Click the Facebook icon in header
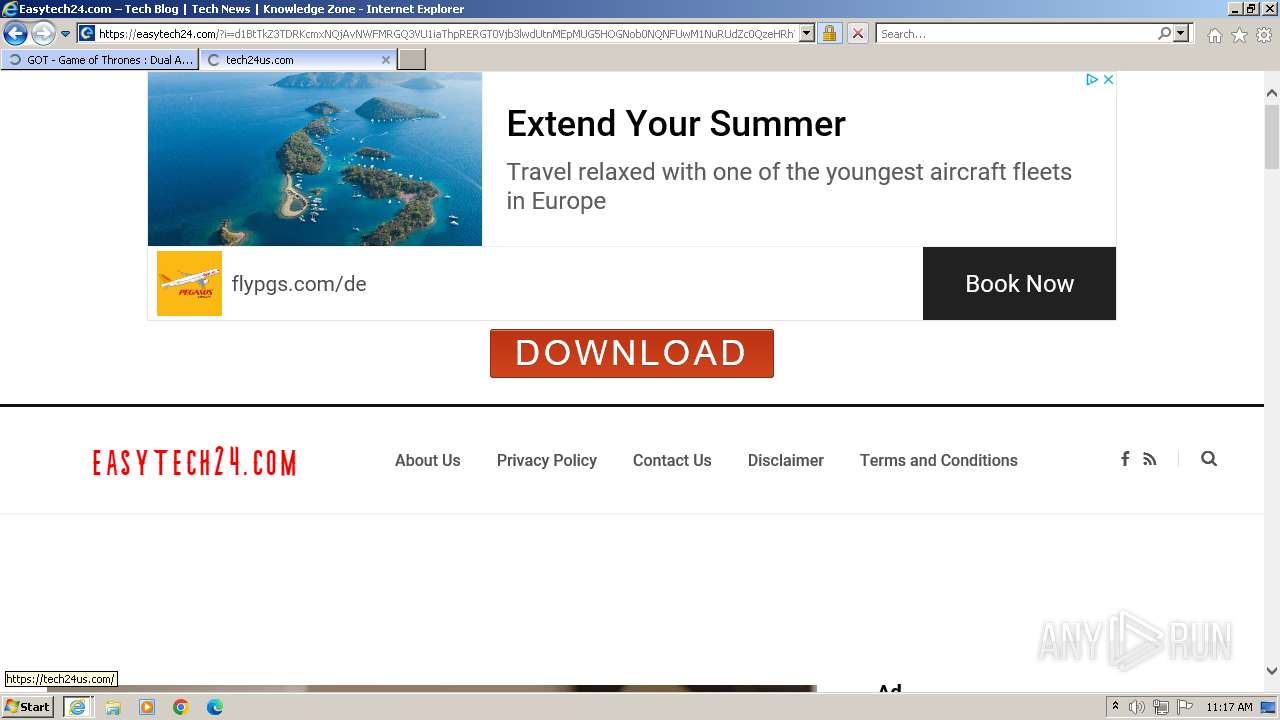 [1125, 459]
